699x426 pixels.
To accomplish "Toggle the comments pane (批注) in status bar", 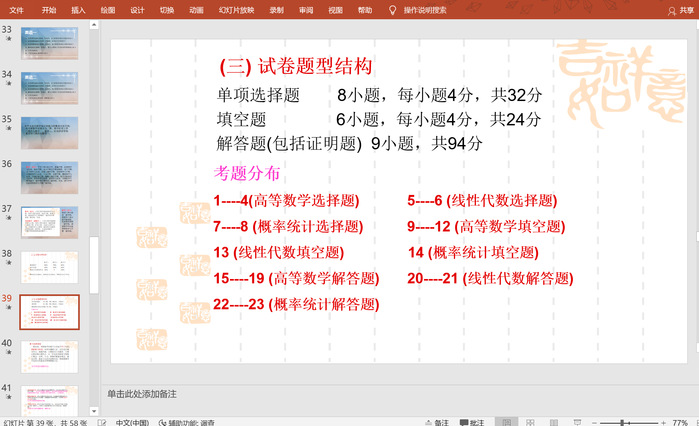I will coord(471,422).
